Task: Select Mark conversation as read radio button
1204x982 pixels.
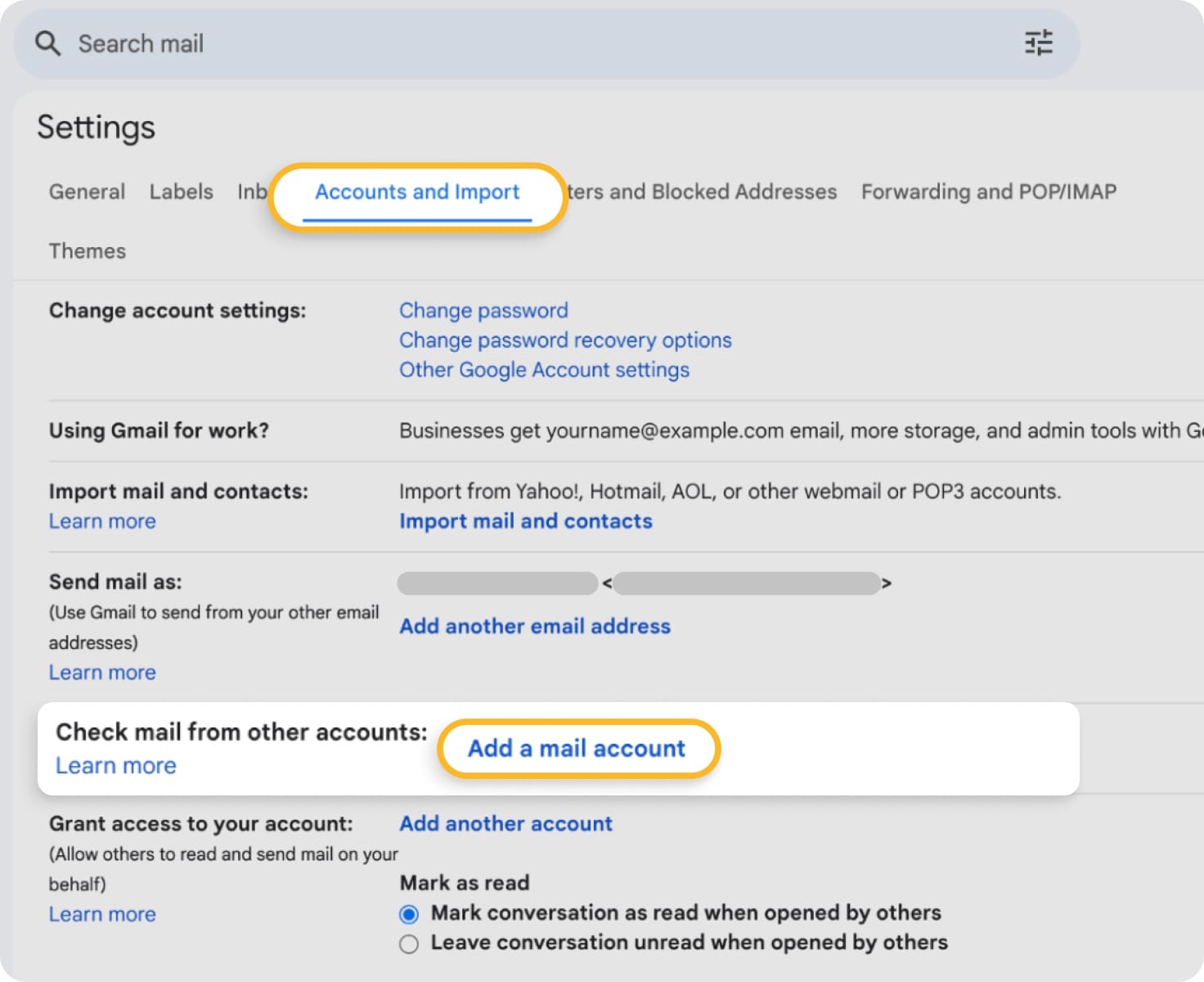Action: (x=409, y=913)
